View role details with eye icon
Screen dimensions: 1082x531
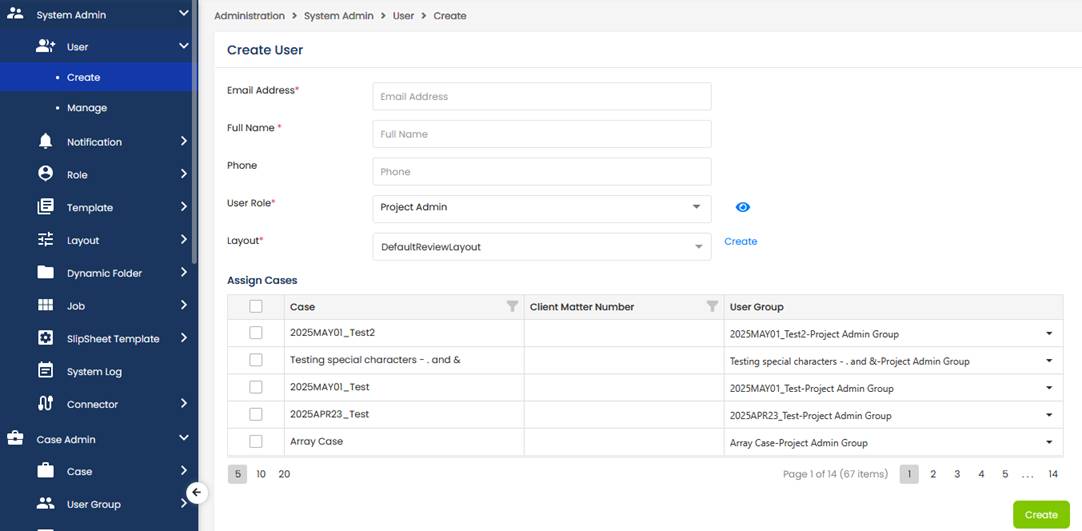[742, 207]
